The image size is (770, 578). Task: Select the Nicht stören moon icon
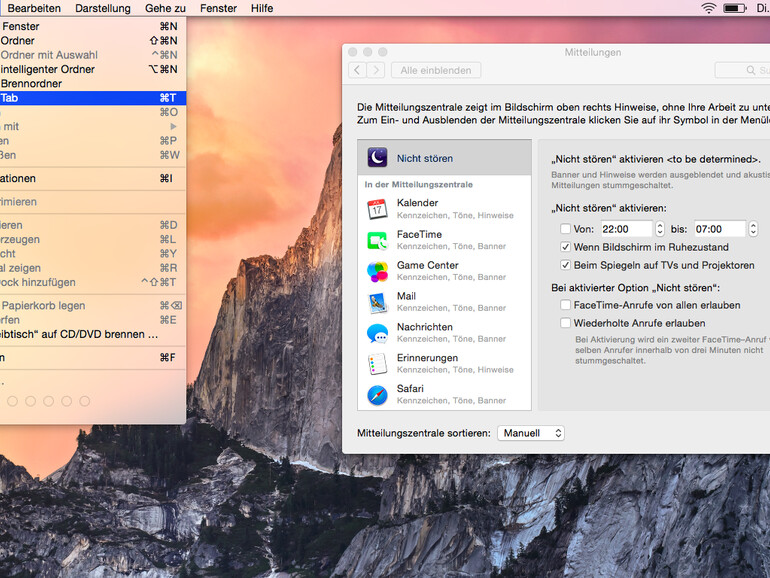(377, 157)
